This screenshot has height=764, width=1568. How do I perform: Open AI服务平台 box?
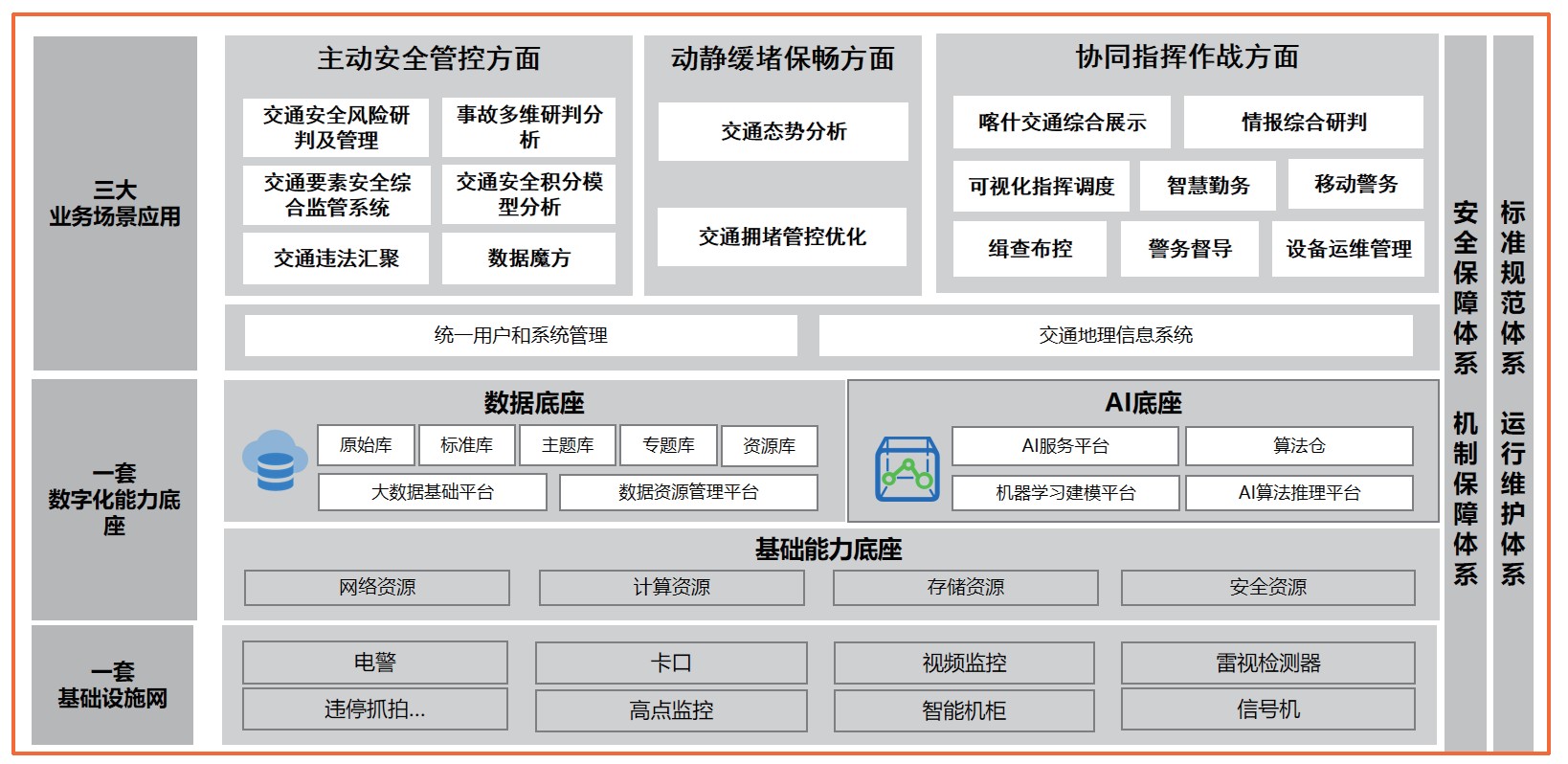point(1064,446)
